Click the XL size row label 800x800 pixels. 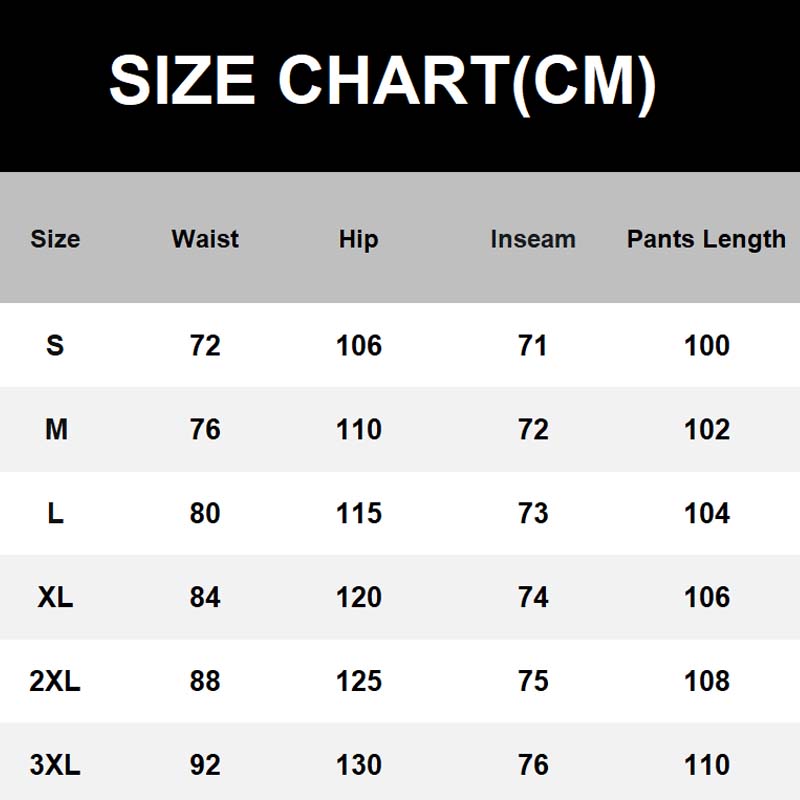click(x=55, y=596)
